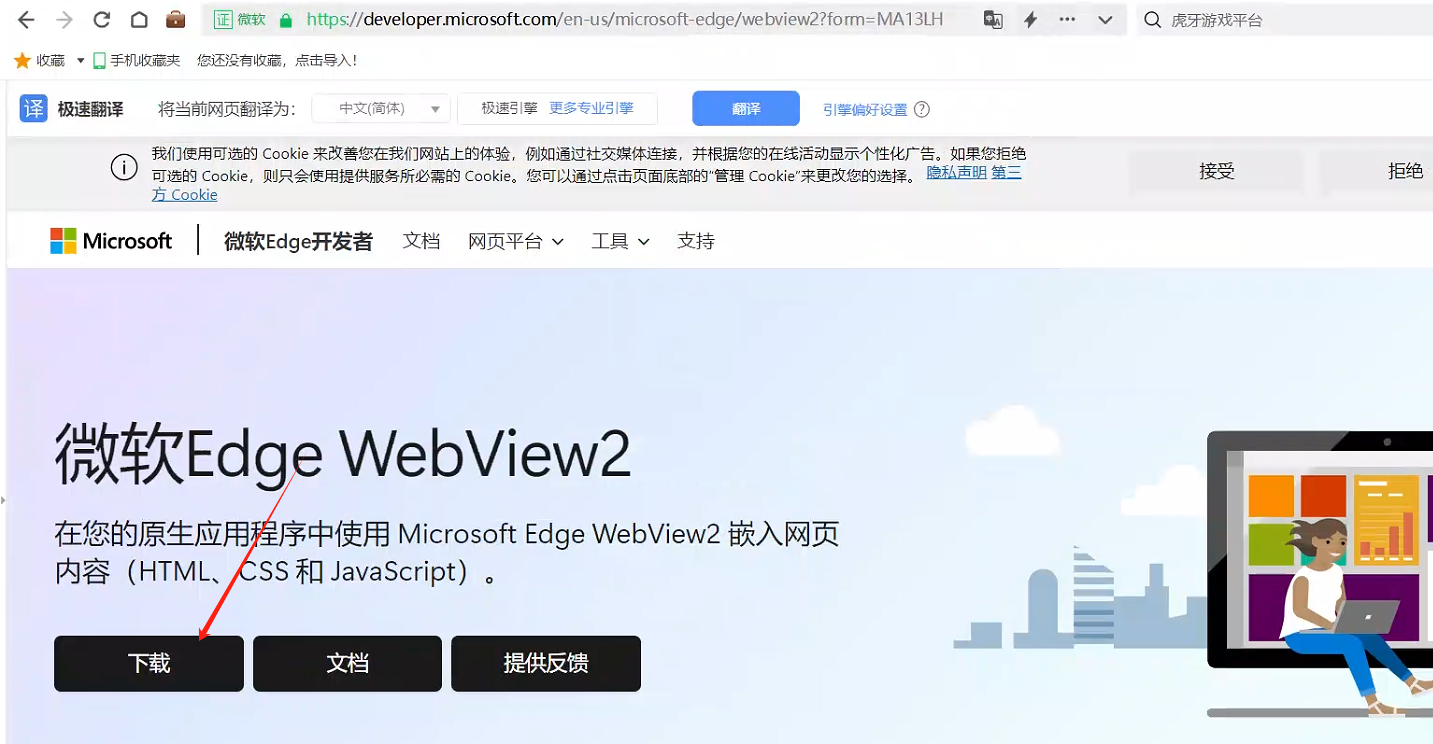1433x744 pixels.
Task: Open the 文档 nav menu item
Action: pos(421,241)
